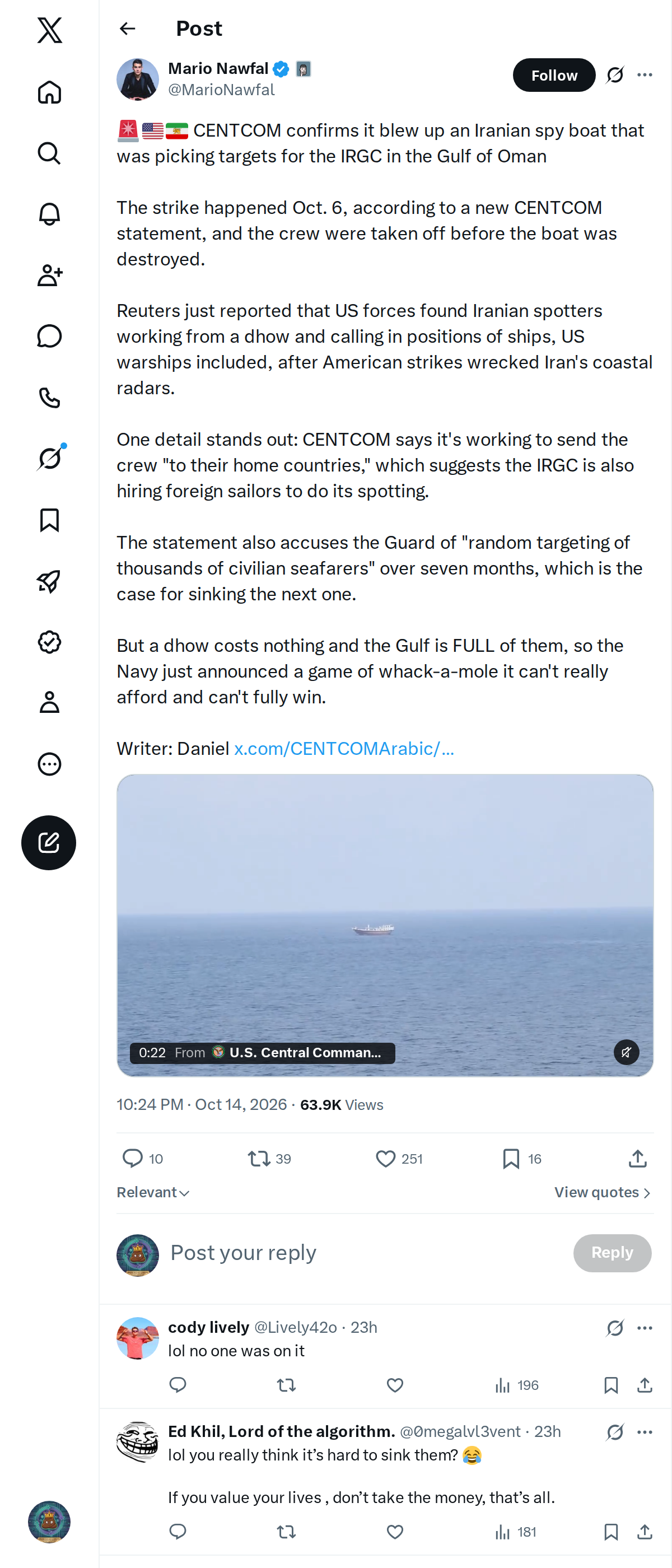The height and width of the screenshot is (1568, 672).
Task: Open More menu in the sidebar
Action: tap(49, 763)
